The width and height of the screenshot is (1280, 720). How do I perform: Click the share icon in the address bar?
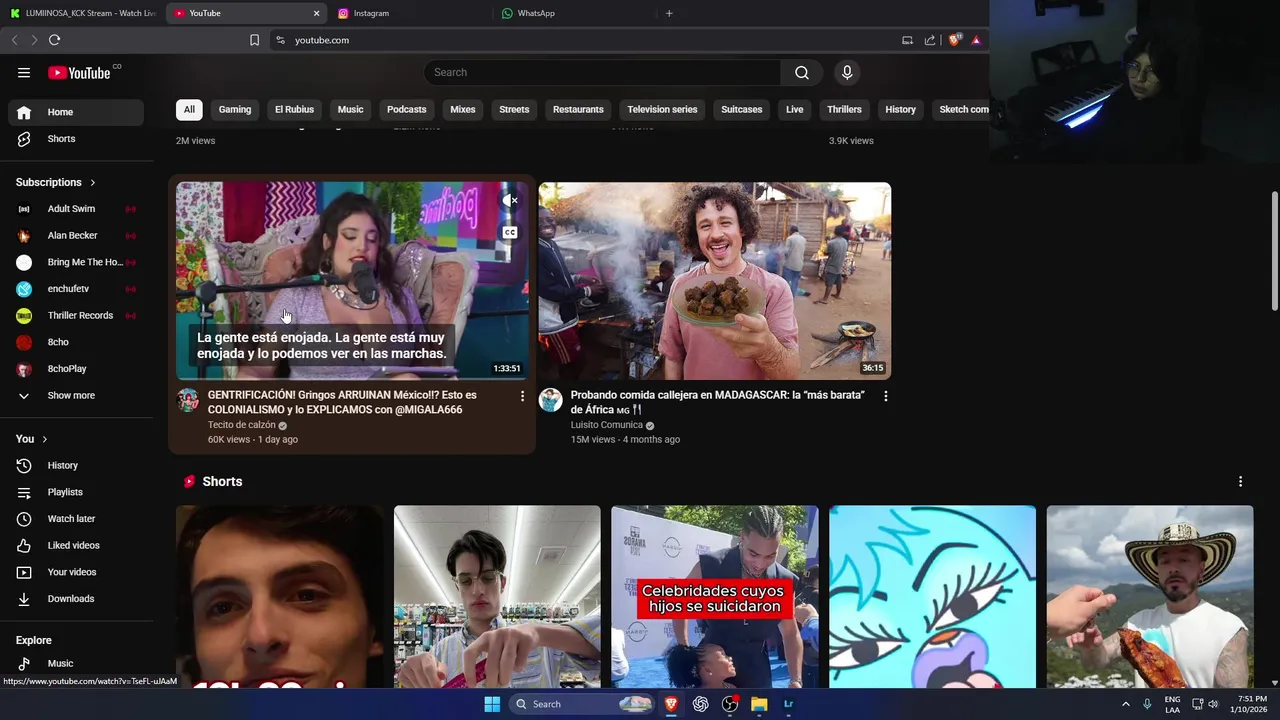click(x=930, y=40)
